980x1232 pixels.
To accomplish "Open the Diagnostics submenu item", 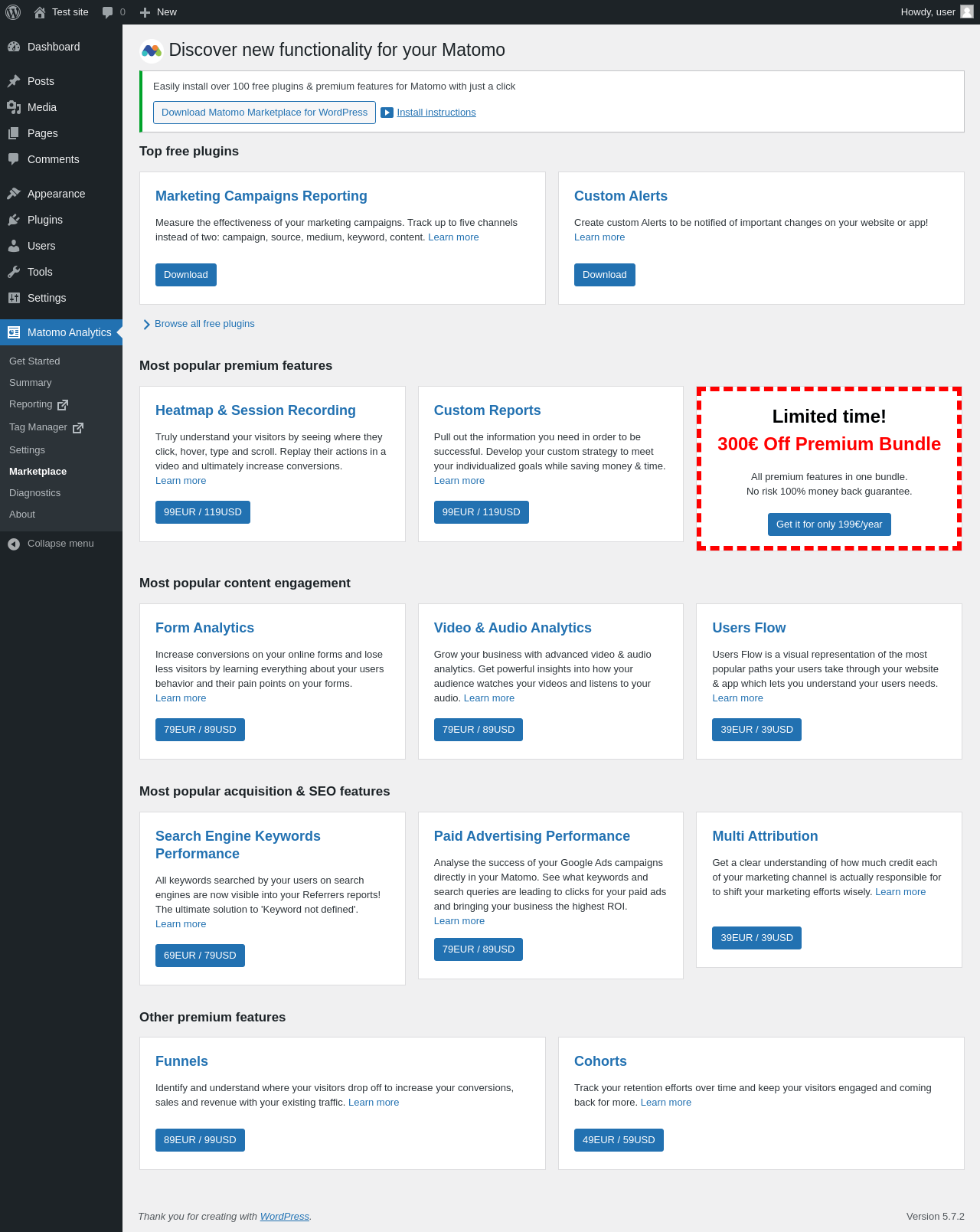I will (34, 493).
